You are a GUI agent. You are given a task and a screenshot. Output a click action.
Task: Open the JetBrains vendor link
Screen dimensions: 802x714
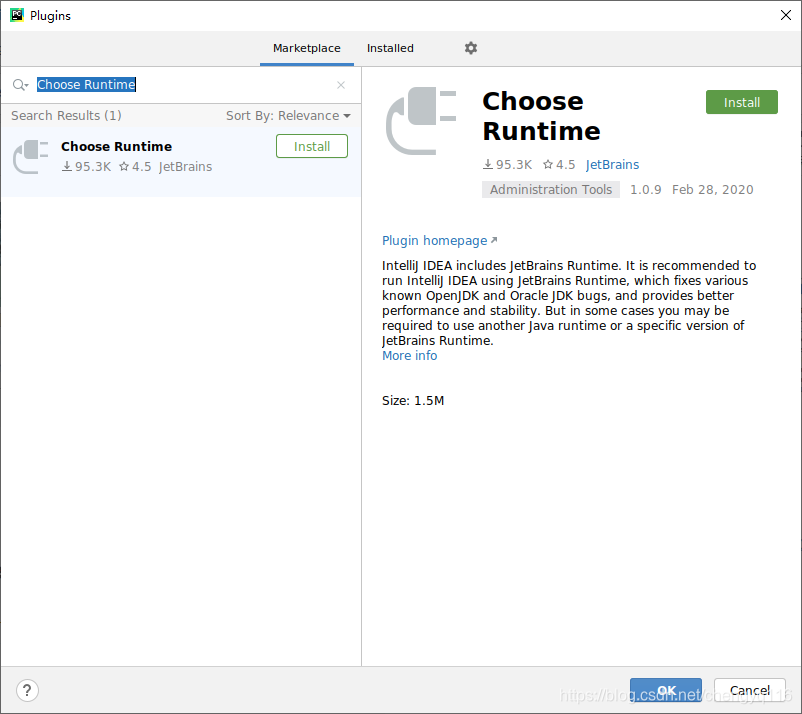pyautogui.click(x=612, y=165)
